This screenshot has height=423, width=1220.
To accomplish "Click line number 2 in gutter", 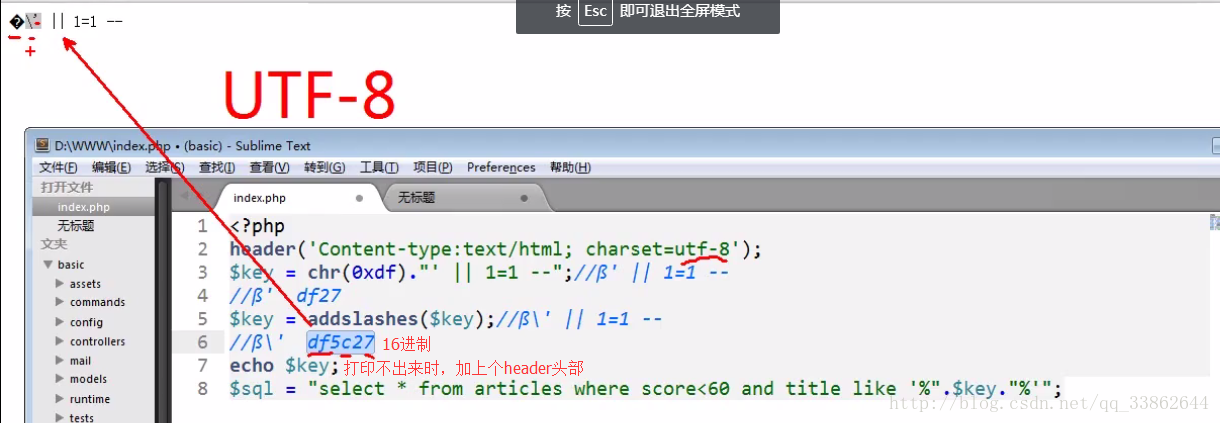I will pyautogui.click(x=202, y=250).
